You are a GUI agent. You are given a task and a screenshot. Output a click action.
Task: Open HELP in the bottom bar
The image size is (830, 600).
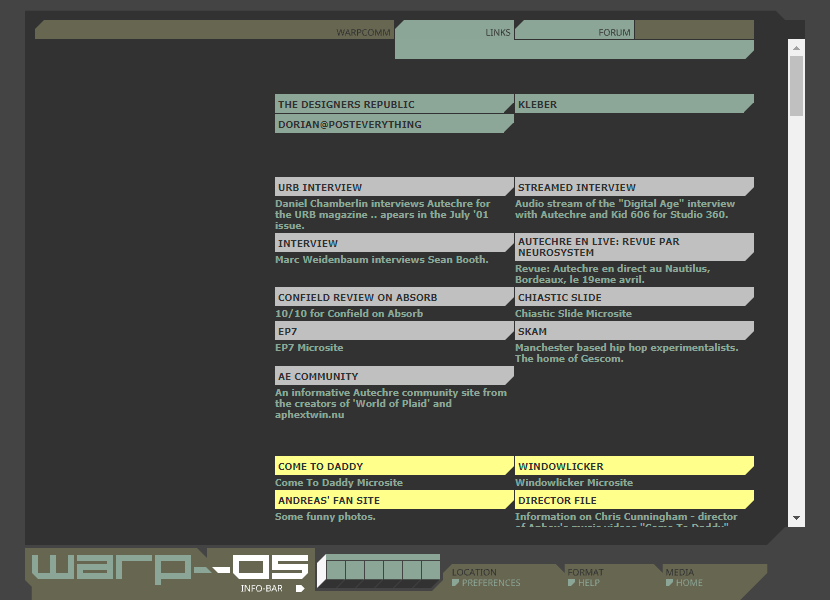click(589, 583)
